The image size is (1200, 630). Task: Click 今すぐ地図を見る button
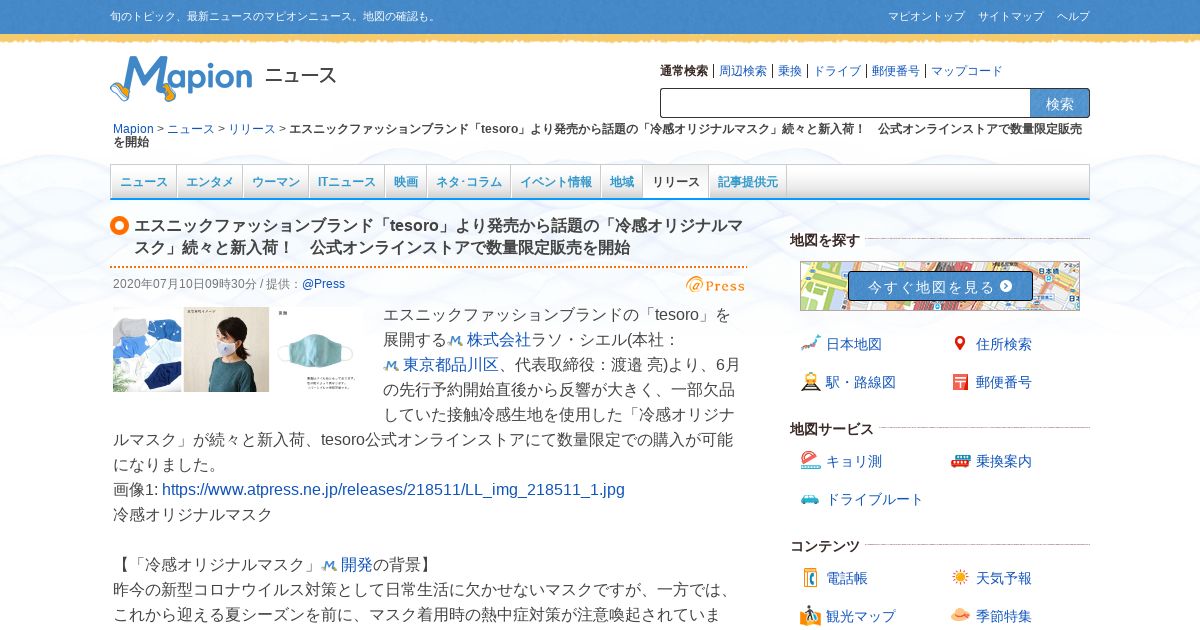(x=940, y=286)
